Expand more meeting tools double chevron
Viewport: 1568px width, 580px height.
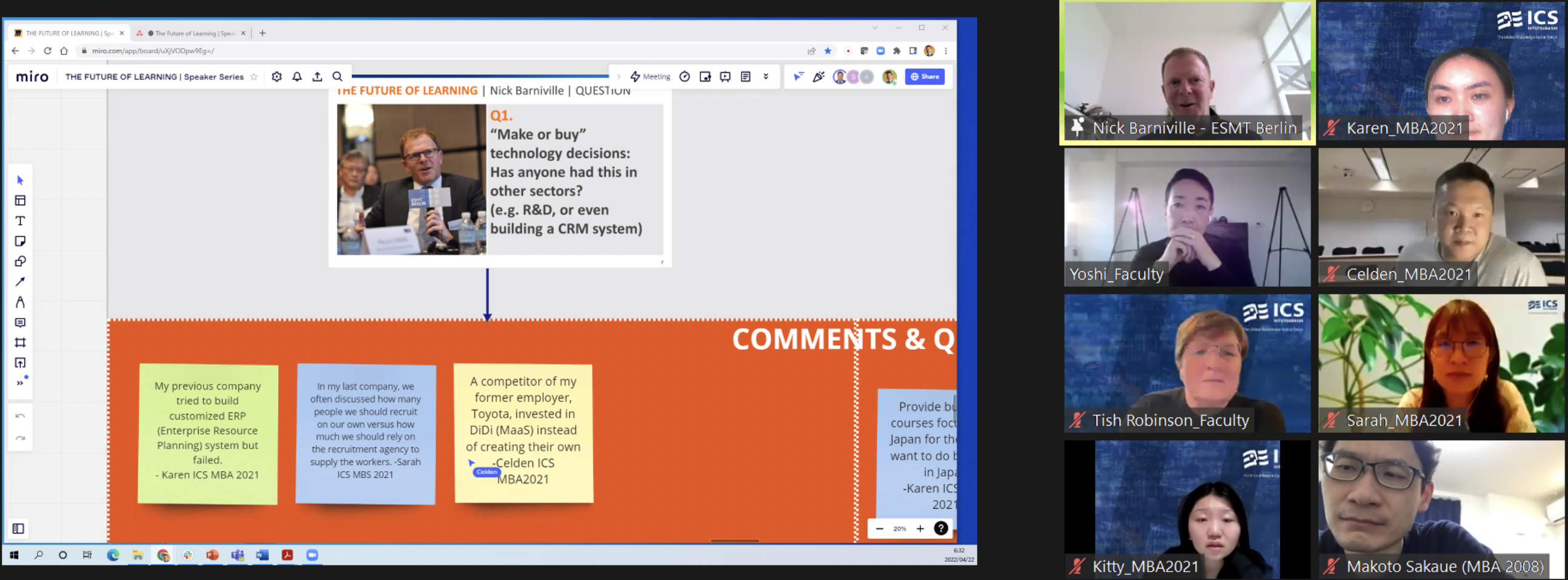pos(766,77)
